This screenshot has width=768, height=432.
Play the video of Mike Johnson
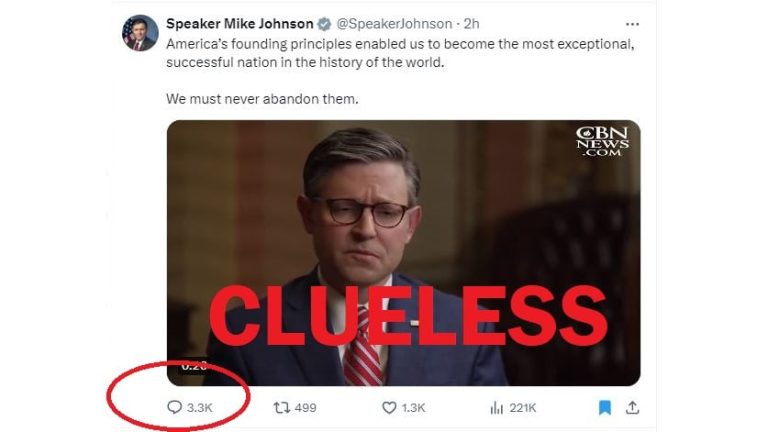pyautogui.click(x=404, y=253)
